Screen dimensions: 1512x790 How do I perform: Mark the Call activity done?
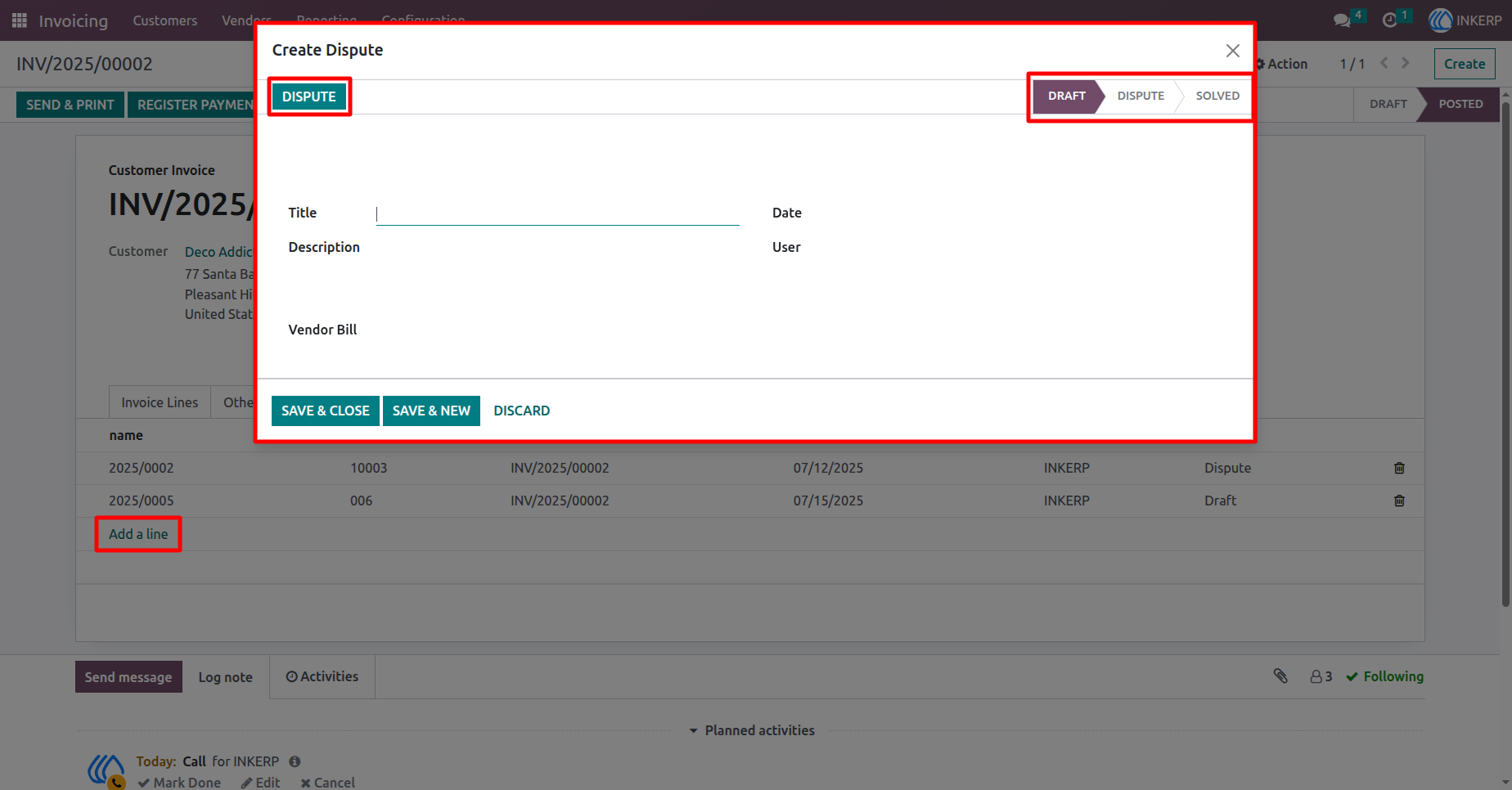tap(179, 783)
